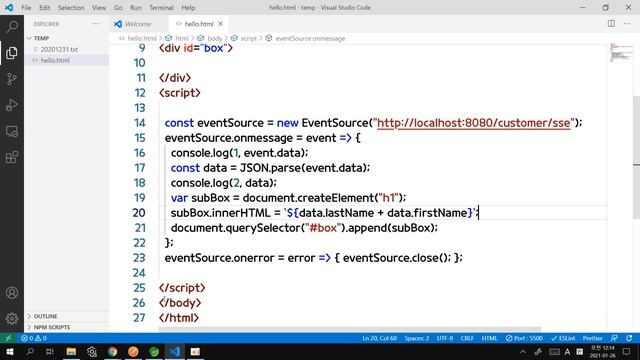Screen dimensions: 640x360
Task: Click the remote window status bar icon
Action: [8, 338]
